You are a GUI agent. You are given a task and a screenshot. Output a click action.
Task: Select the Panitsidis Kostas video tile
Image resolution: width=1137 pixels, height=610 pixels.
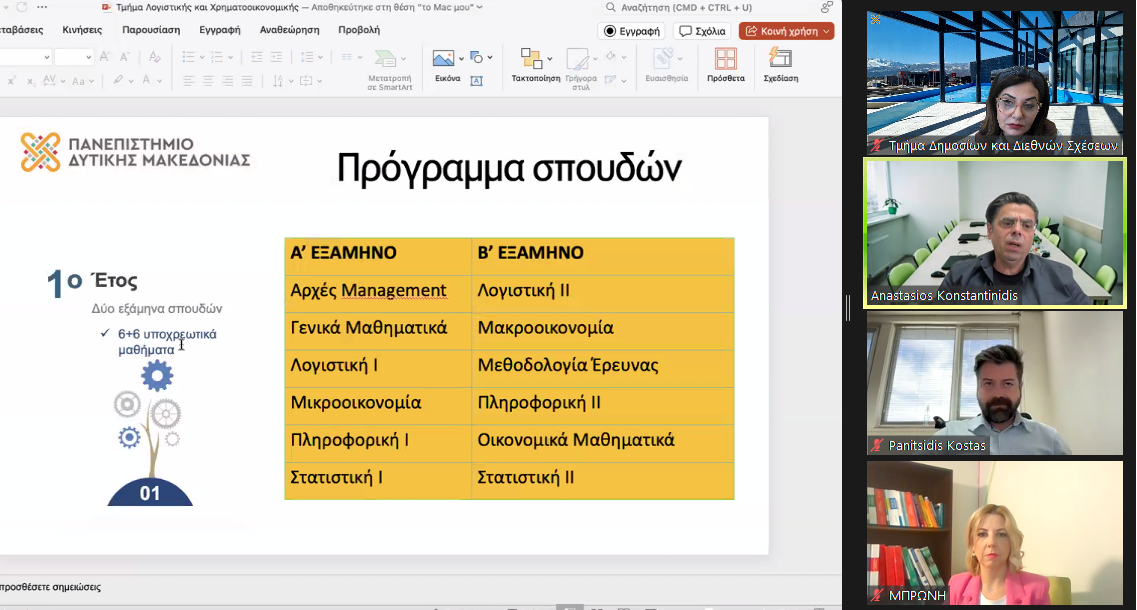coord(995,383)
